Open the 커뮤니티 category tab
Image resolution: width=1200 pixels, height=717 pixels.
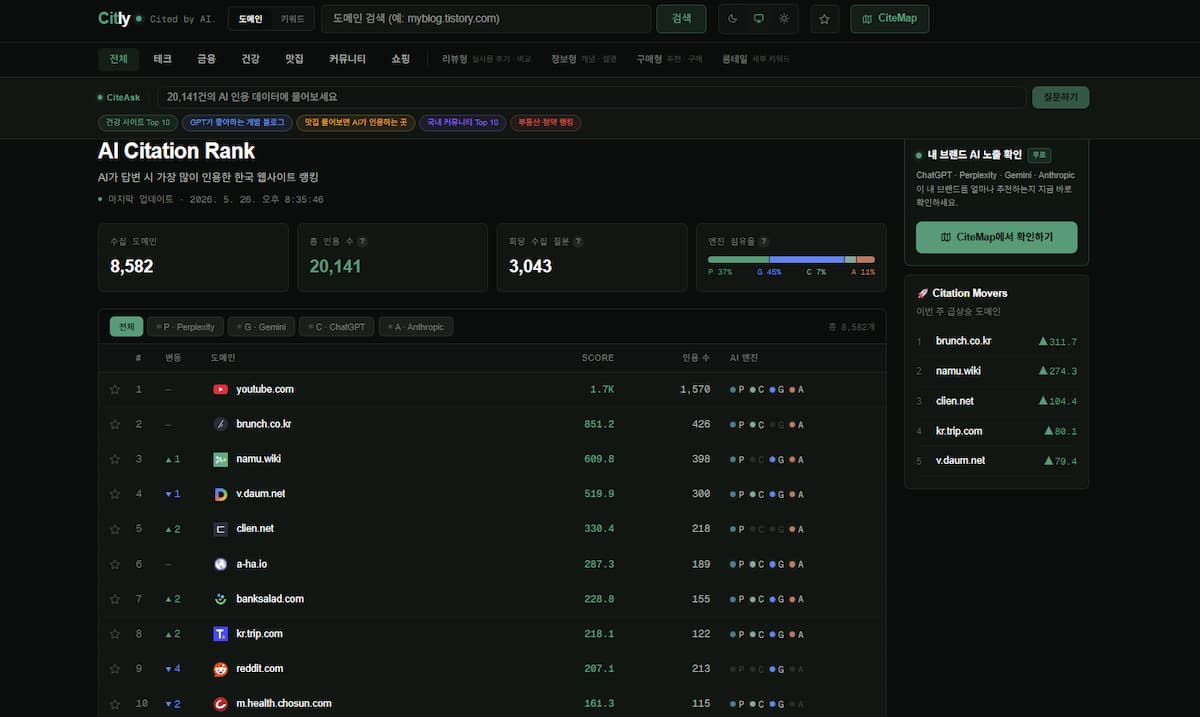(x=347, y=59)
